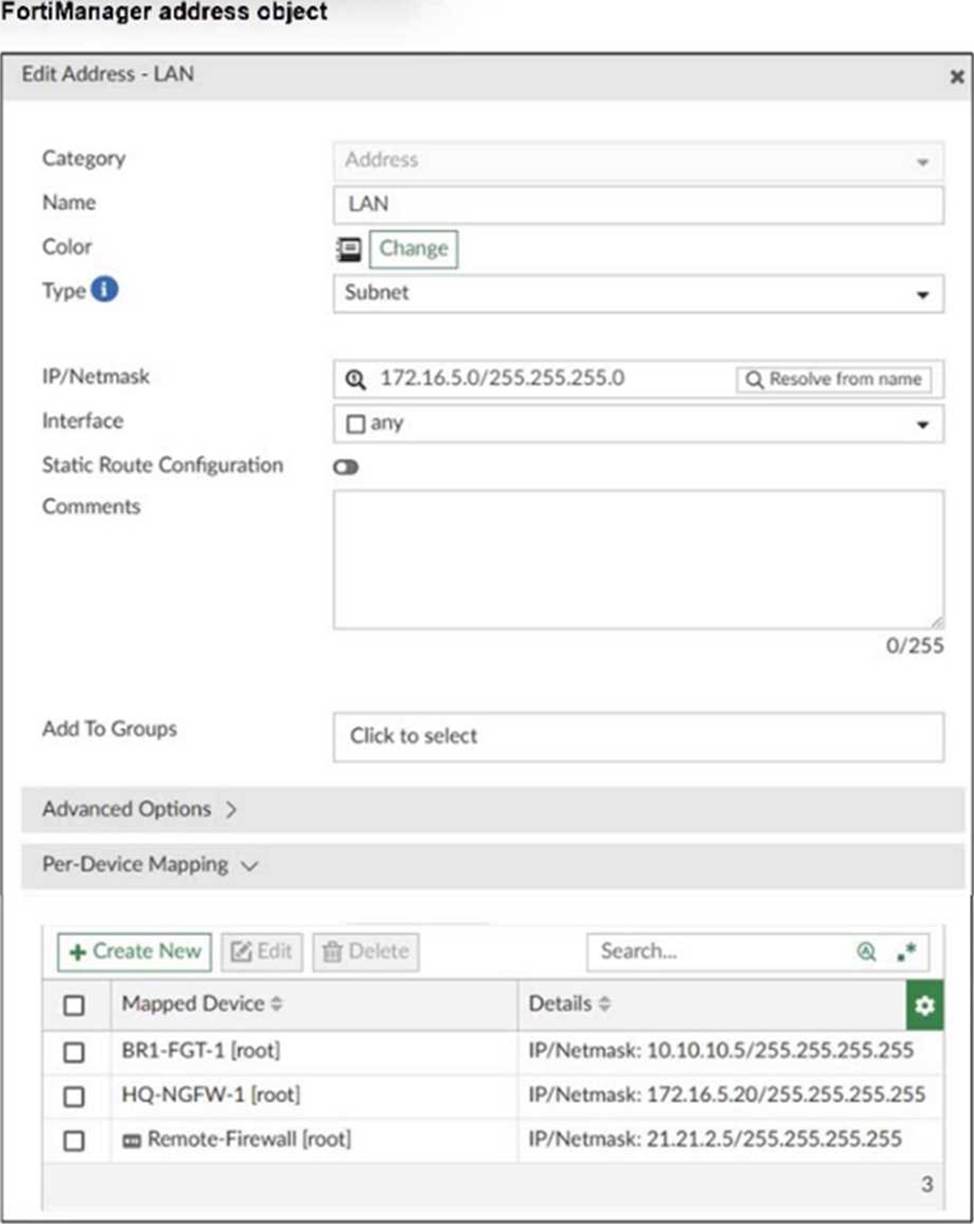Click the Resolve from name button

(x=833, y=380)
